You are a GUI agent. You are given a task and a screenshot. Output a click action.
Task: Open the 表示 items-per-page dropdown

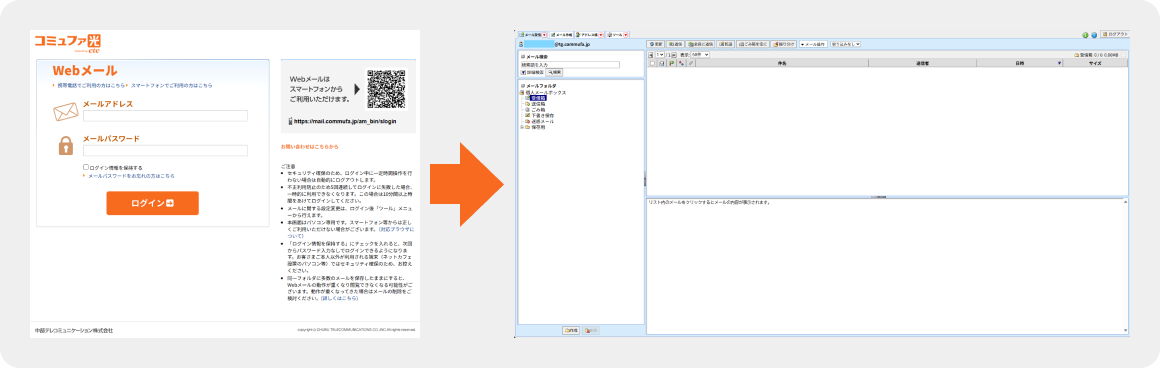(x=700, y=55)
